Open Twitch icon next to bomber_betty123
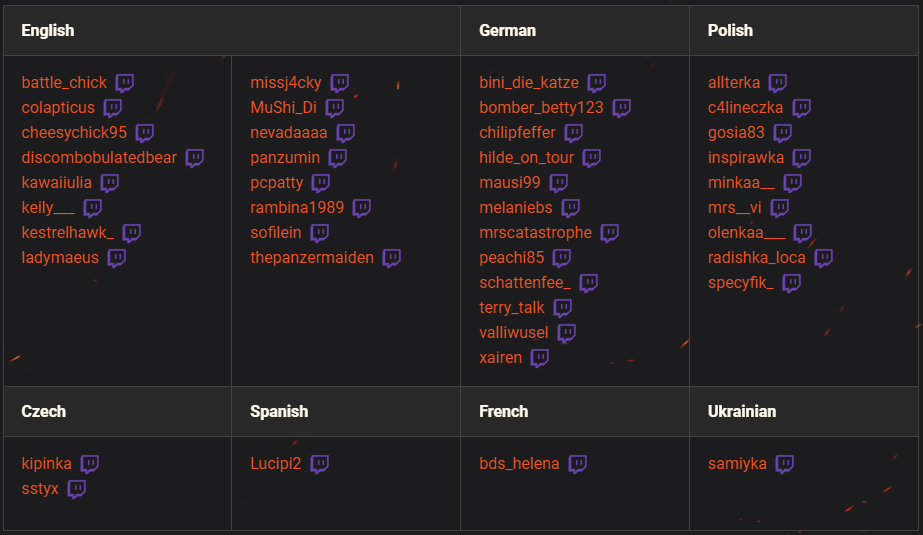Image resolution: width=923 pixels, height=535 pixels. pyautogui.click(x=622, y=108)
